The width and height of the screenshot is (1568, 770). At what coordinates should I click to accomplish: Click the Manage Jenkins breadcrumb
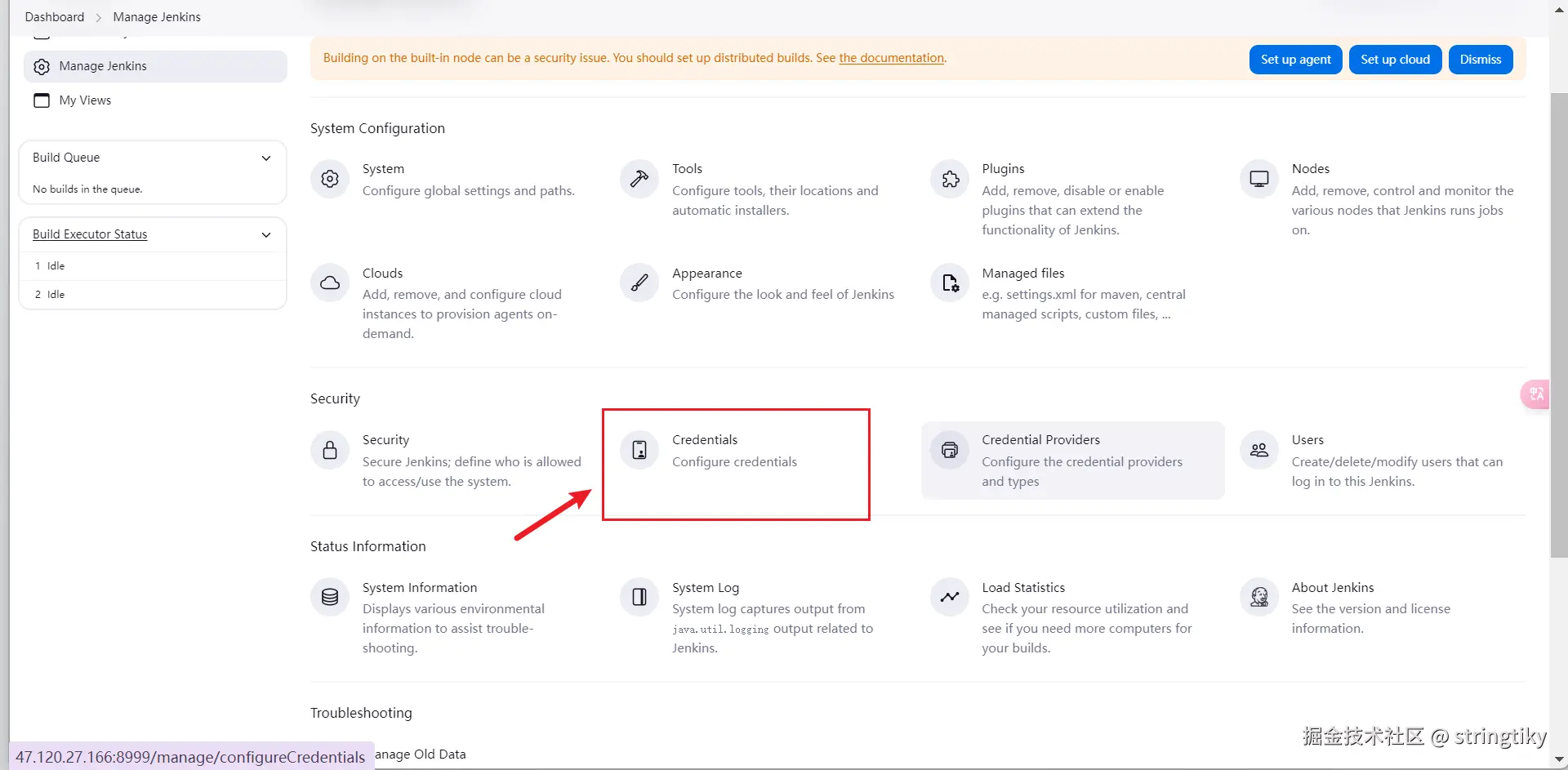(157, 17)
